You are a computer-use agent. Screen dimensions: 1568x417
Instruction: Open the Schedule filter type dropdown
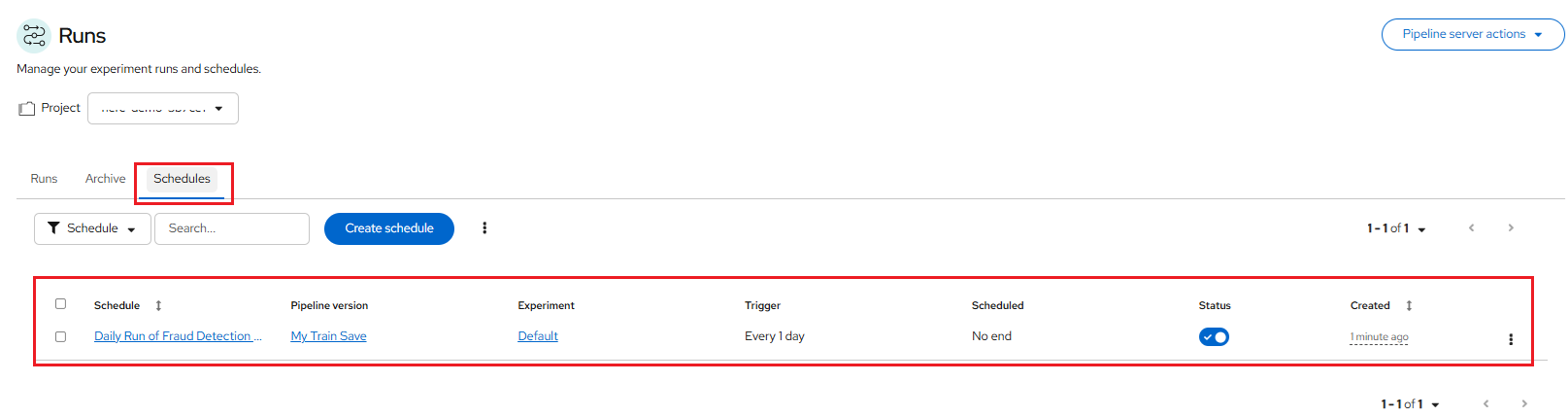click(92, 228)
